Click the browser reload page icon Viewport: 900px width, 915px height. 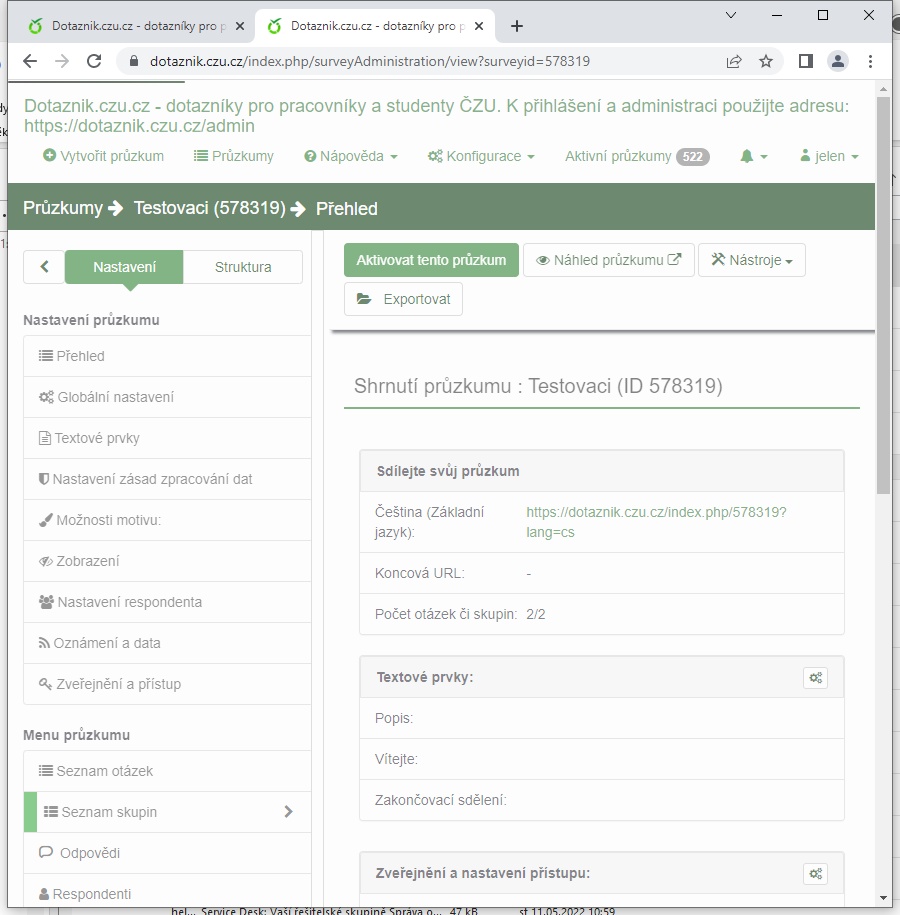(94, 61)
